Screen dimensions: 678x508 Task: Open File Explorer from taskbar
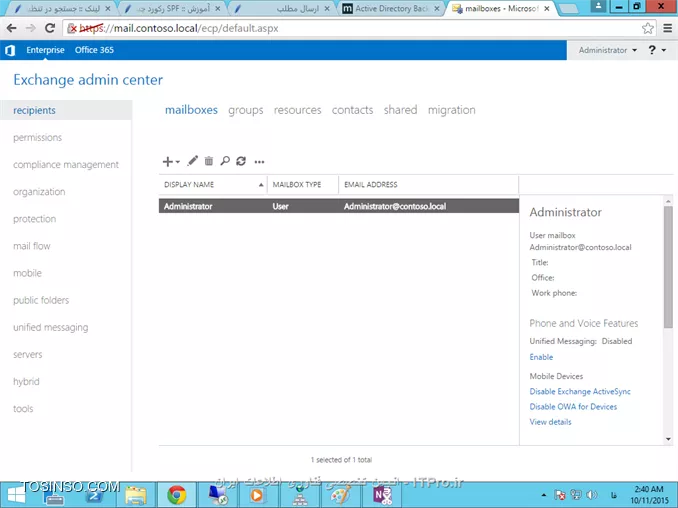[136, 495]
